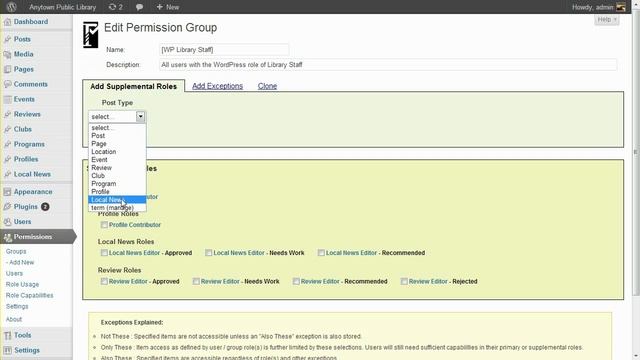640x360 pixels.
Task: Choose Profile from Post Type list
Action: [x=117, y=192]
